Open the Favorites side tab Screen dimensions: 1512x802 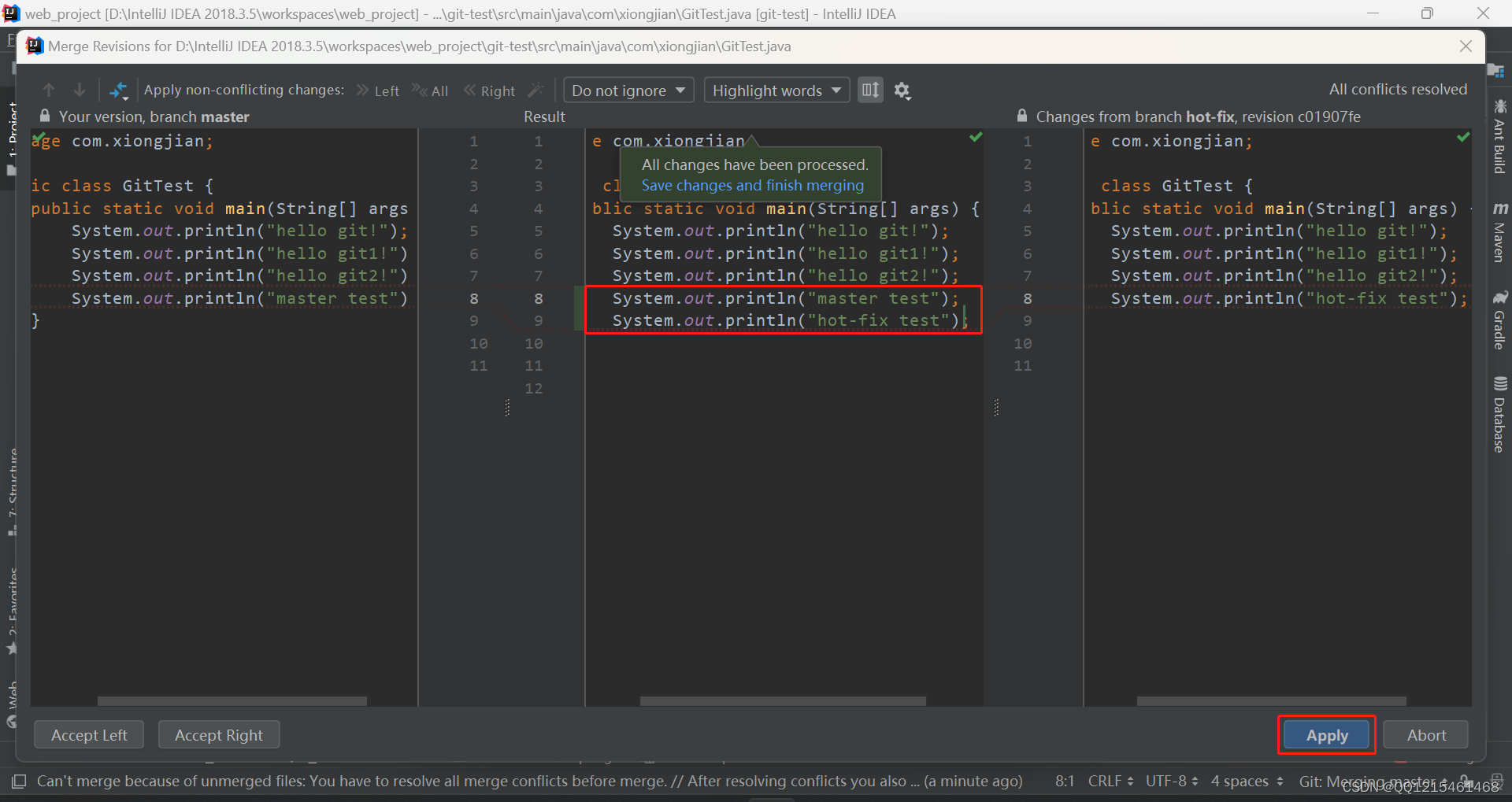[12, 610]
